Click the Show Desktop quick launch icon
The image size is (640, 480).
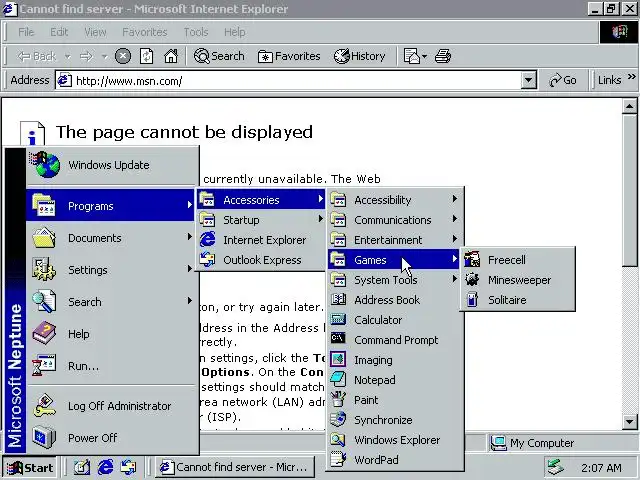pyautogui.click(x=82, y=467)
